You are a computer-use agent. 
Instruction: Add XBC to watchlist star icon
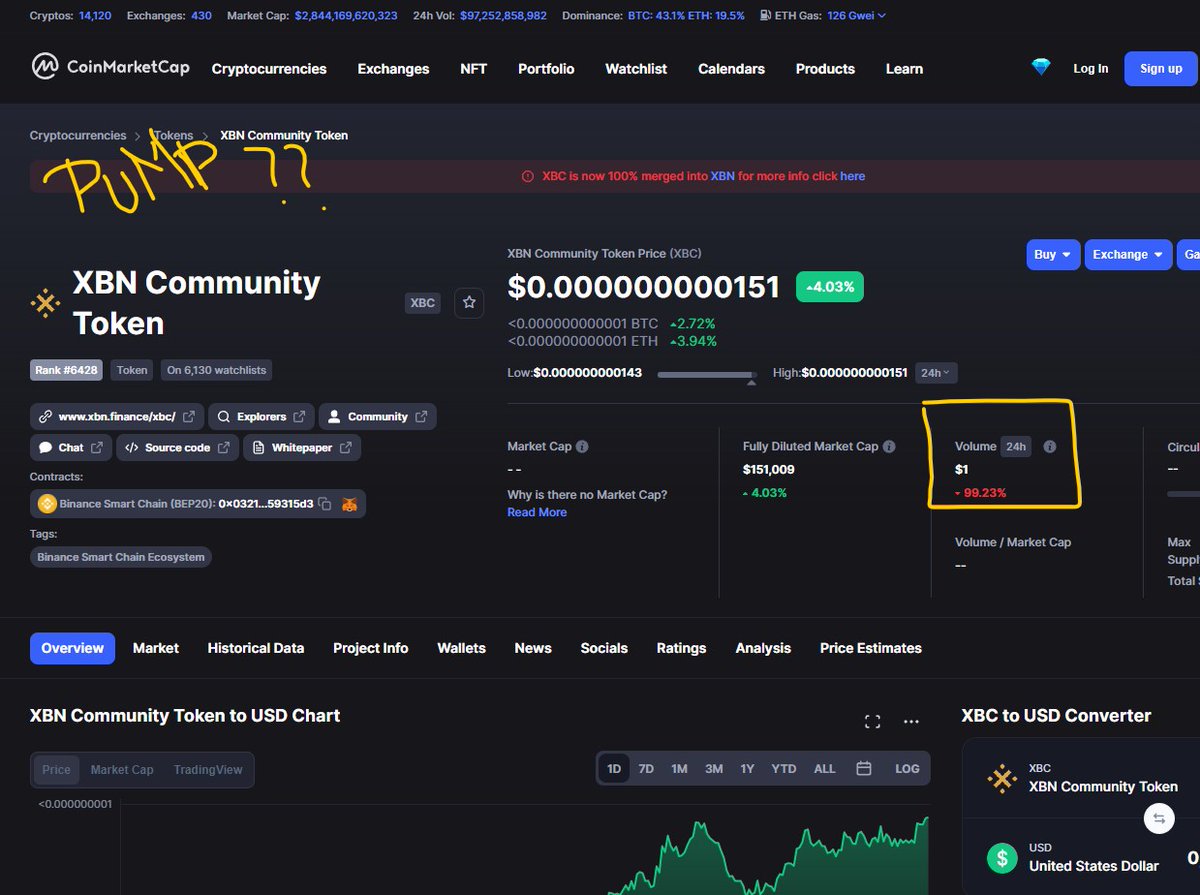470,302
